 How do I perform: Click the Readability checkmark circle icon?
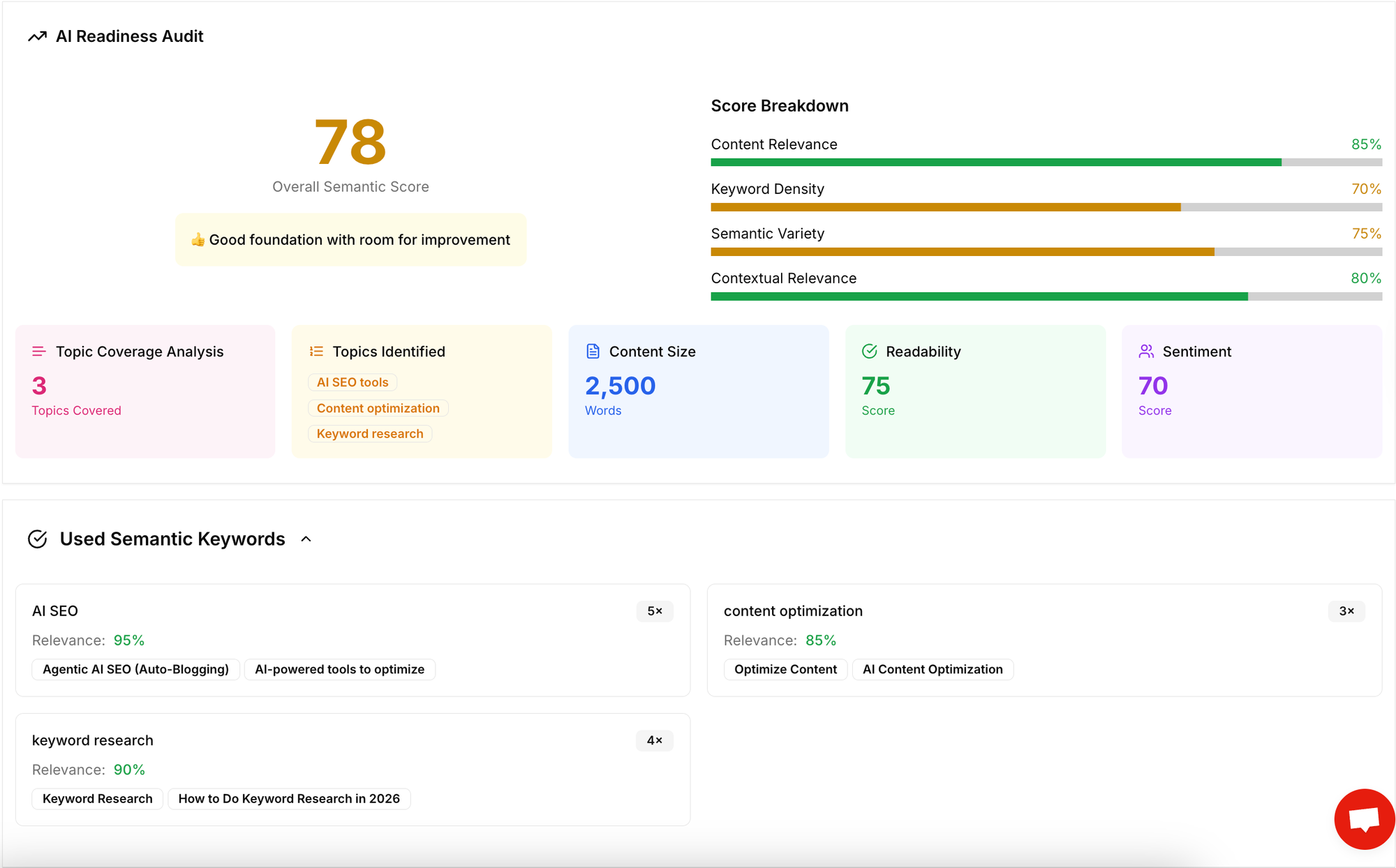coord(869,352)
